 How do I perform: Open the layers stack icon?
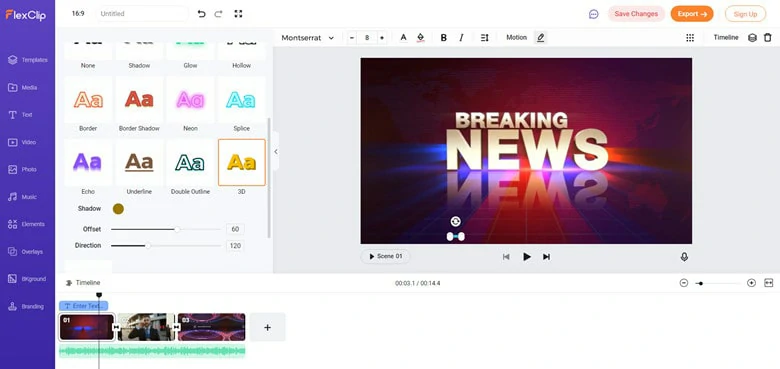tap(753, 38)
